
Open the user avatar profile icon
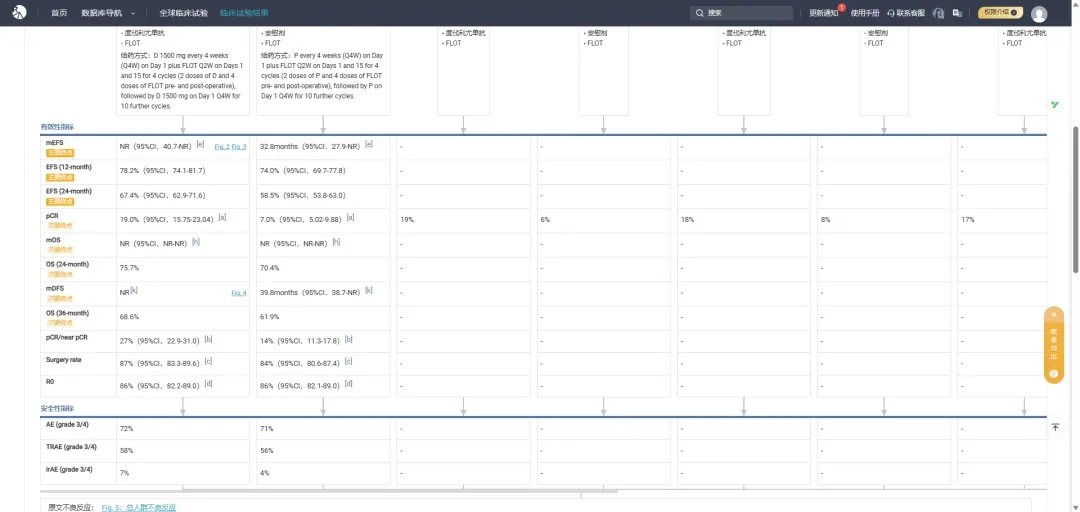pos(1039,14)
